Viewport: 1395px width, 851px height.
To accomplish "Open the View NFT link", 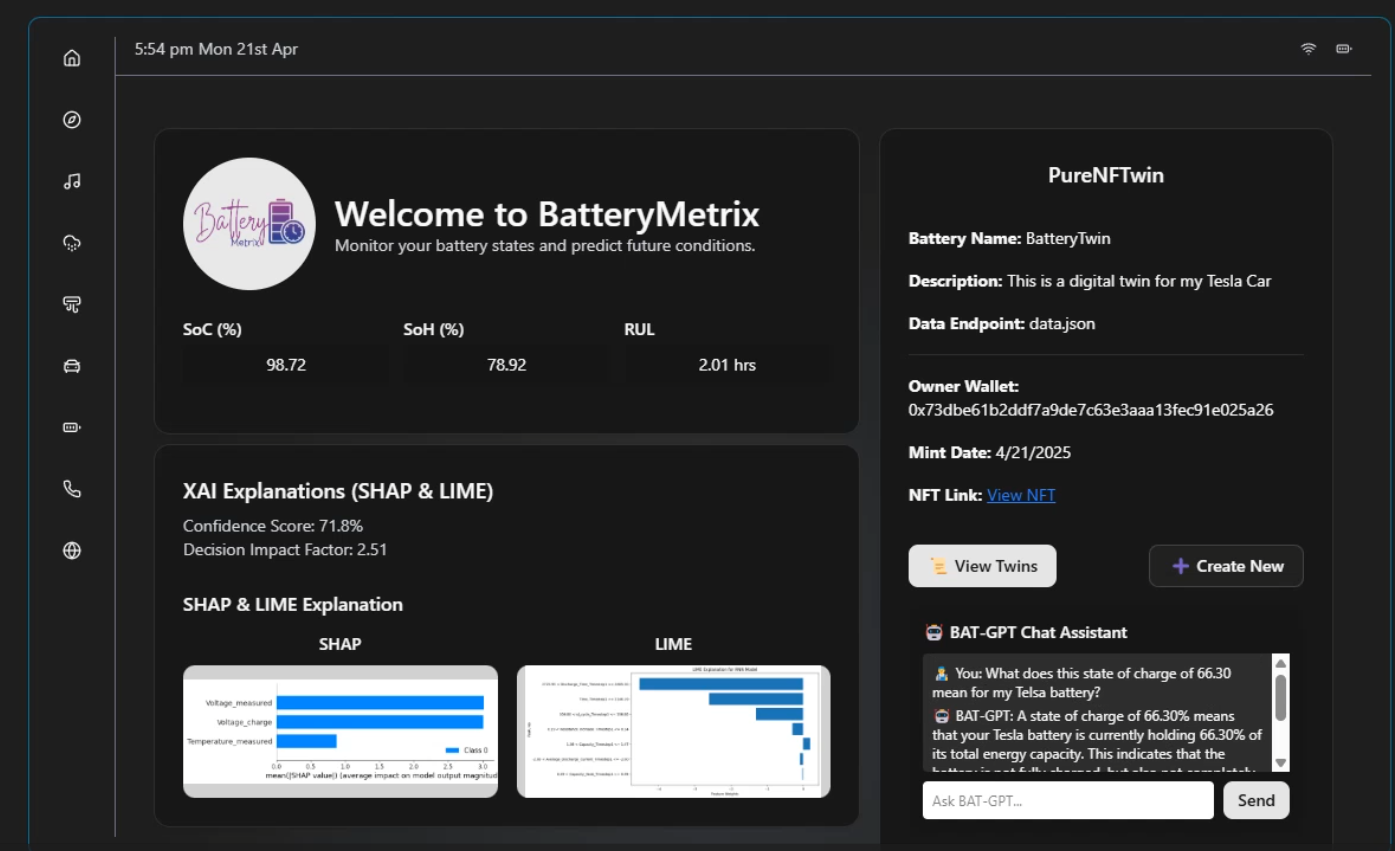I will pyautogui.click(x=1021, y=495).
